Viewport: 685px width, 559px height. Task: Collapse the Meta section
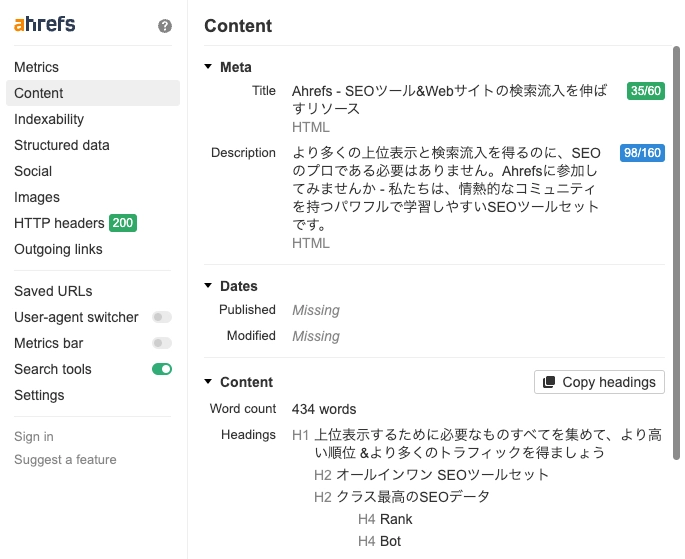[x=208, y=67]
